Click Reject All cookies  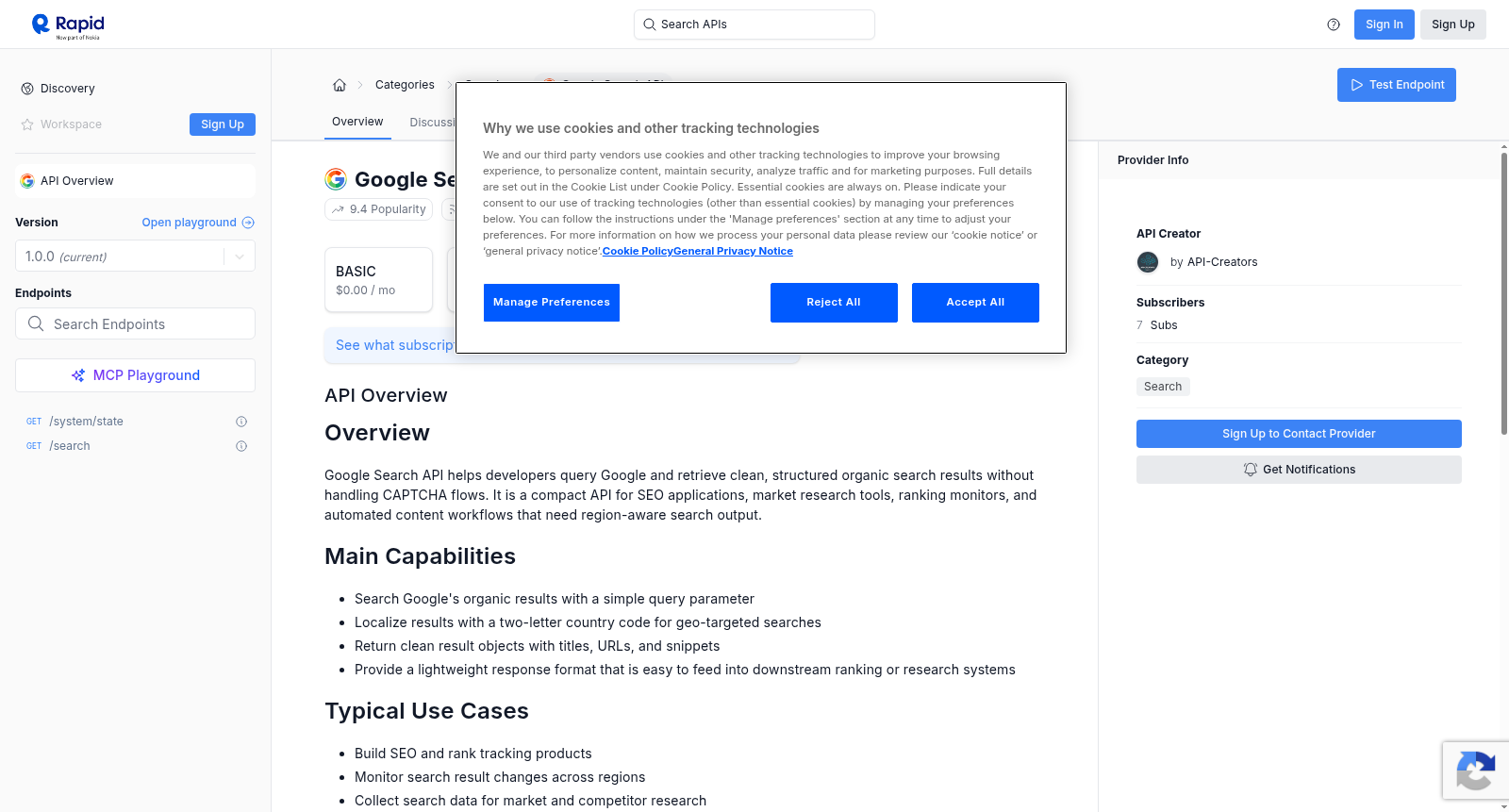tap(834, 303)
